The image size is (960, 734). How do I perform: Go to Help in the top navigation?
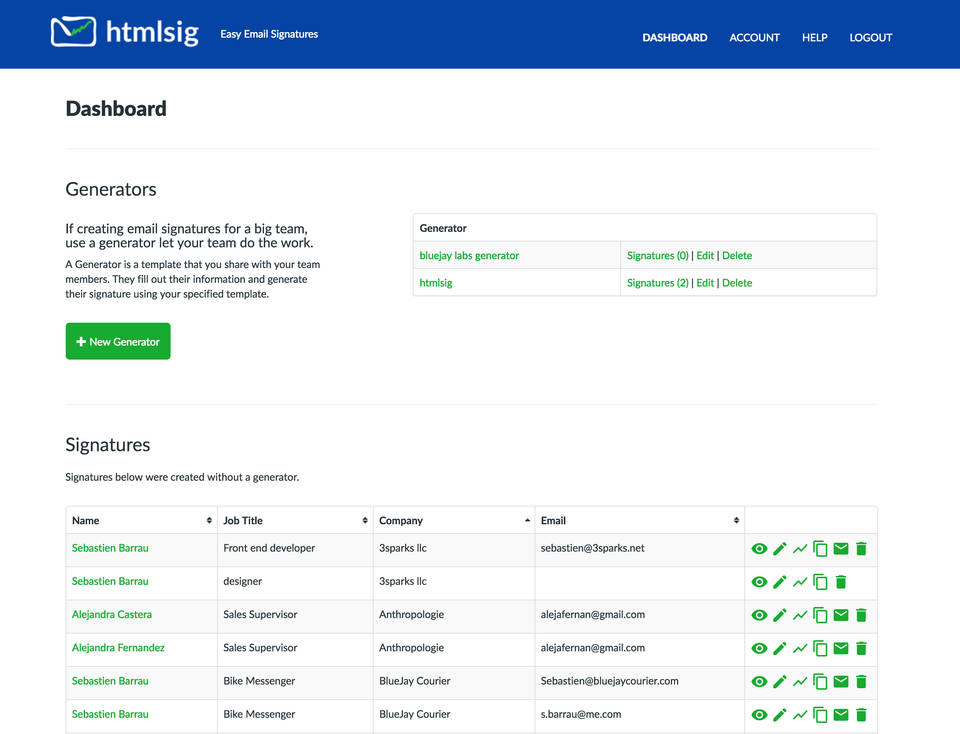coord(814,37)
